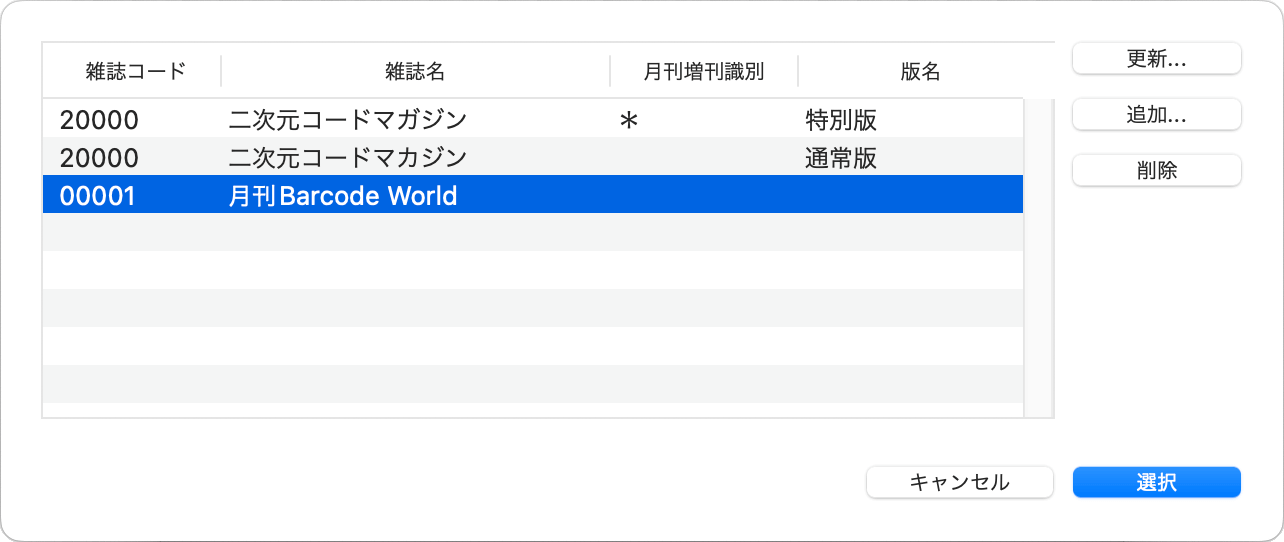Viewport: 1284px width, 542px height.
Task: Select the 特別版 cell in the first row
Action: pyautogui.click(x=841, y=120)
